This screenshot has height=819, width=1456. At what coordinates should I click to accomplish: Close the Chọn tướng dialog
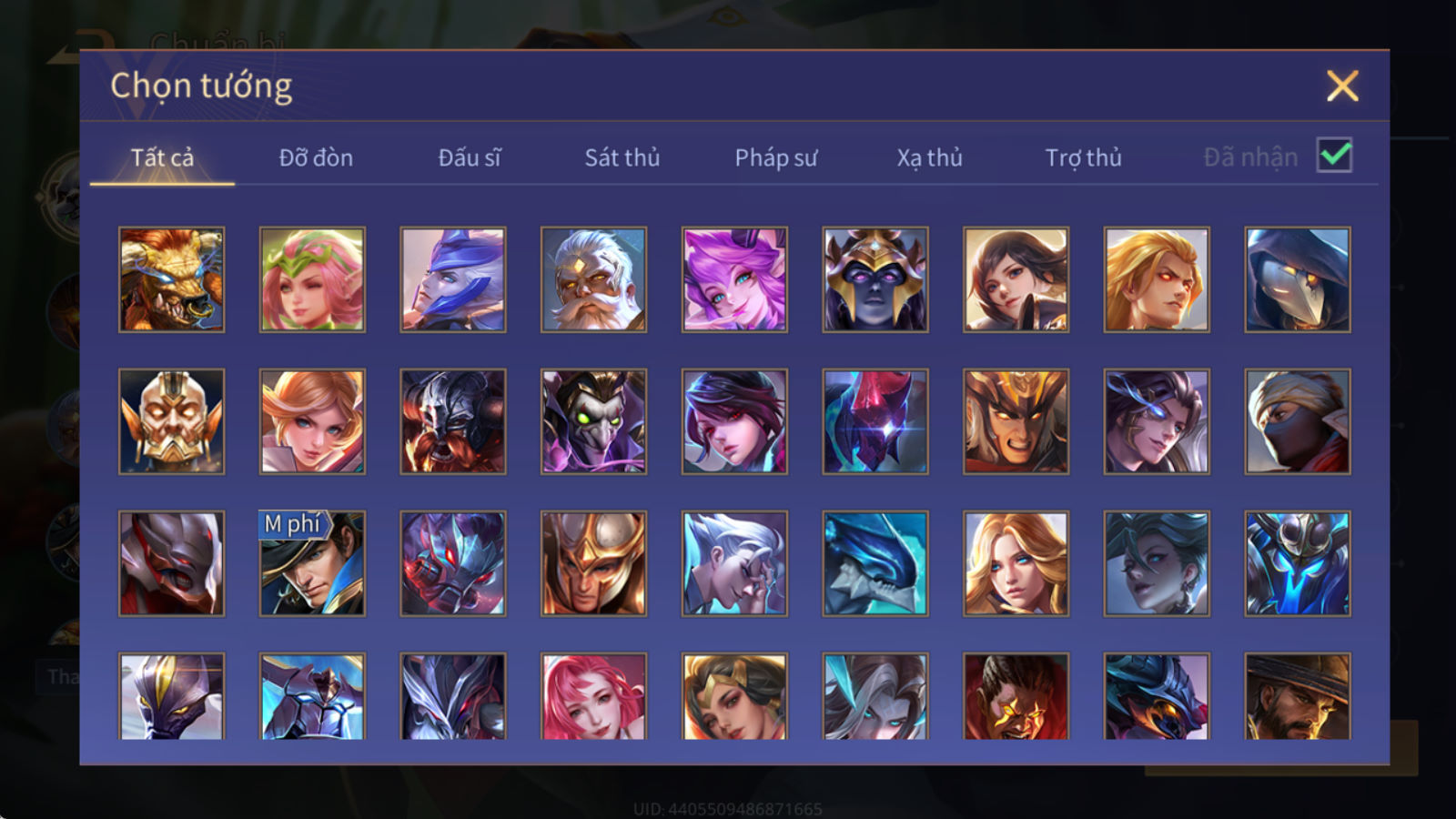pos(1342,86)
